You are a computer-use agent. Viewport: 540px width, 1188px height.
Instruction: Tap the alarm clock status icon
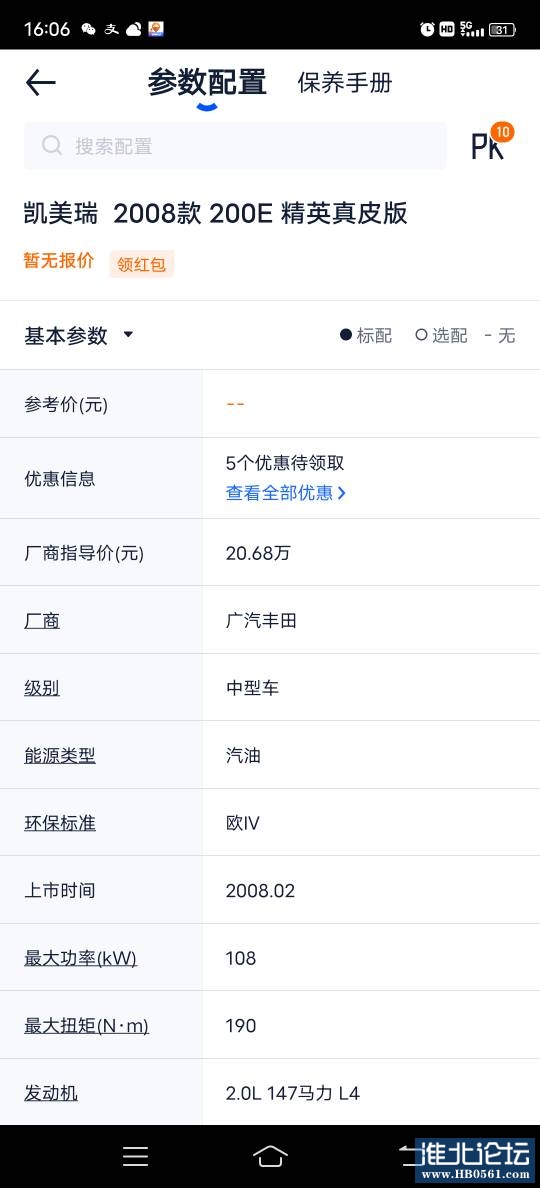point(427,30)
